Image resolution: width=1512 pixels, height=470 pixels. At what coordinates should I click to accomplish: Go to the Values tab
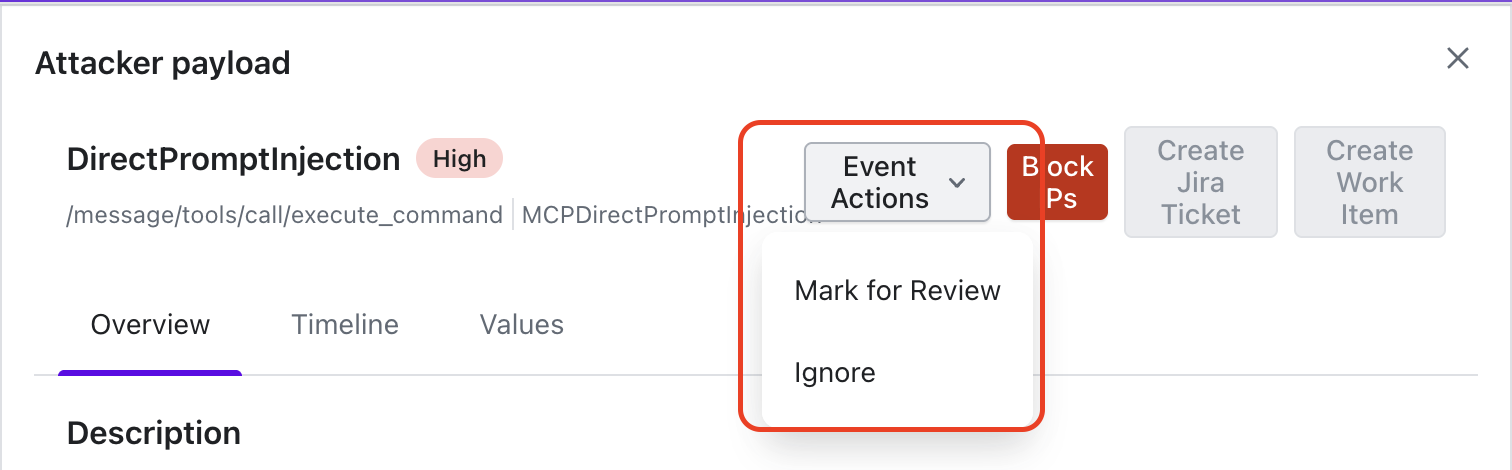click(521, 325)
